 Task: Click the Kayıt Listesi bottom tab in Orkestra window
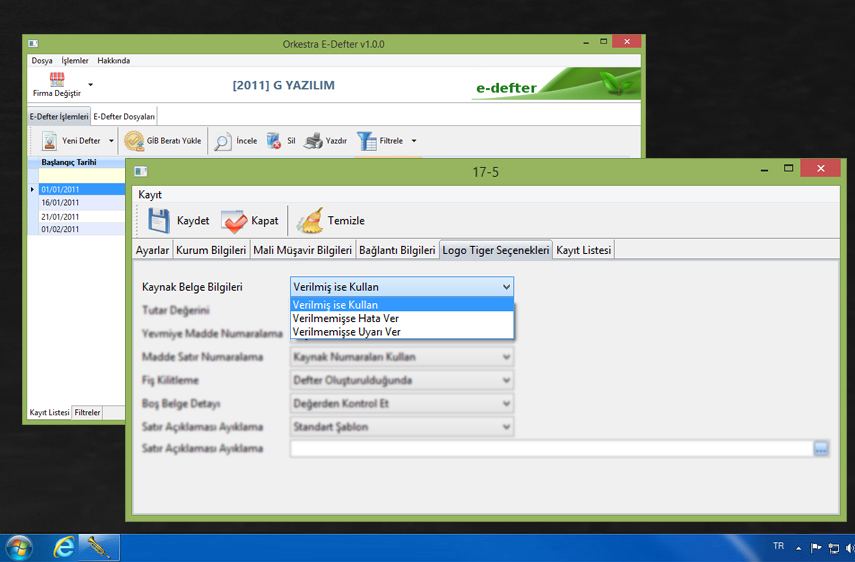coord(49,413)
